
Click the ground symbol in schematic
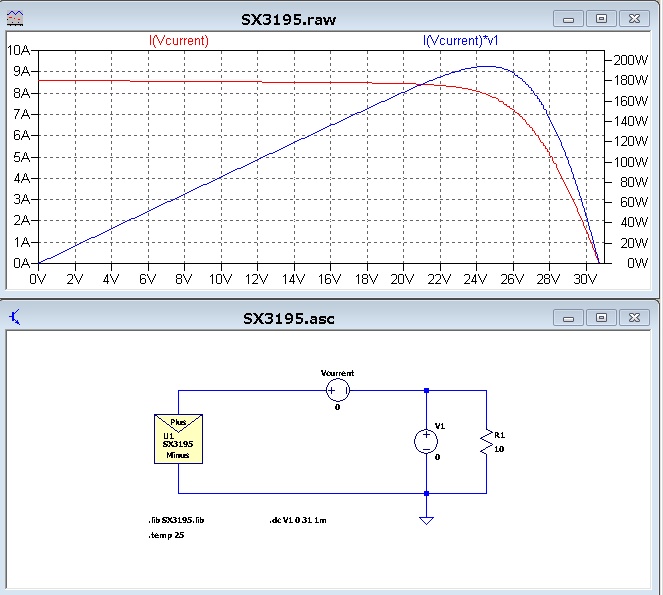point(426,521)
